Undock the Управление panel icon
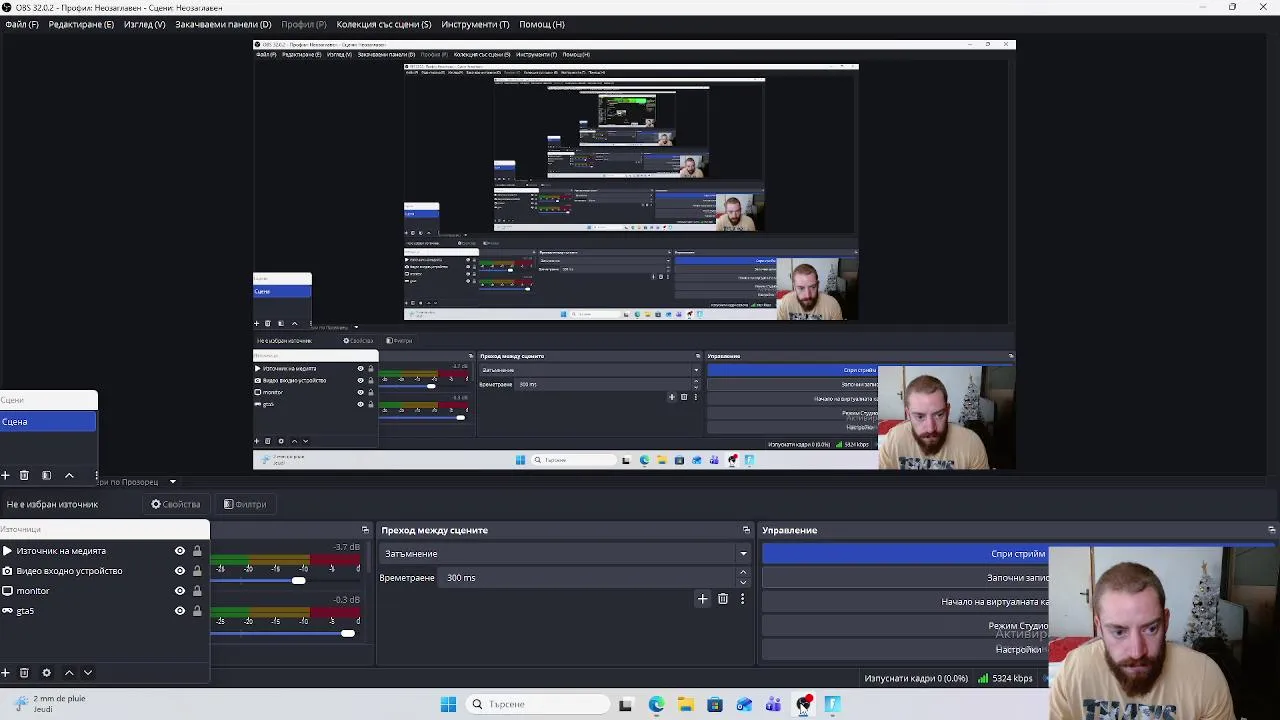 coord(1272,530)
